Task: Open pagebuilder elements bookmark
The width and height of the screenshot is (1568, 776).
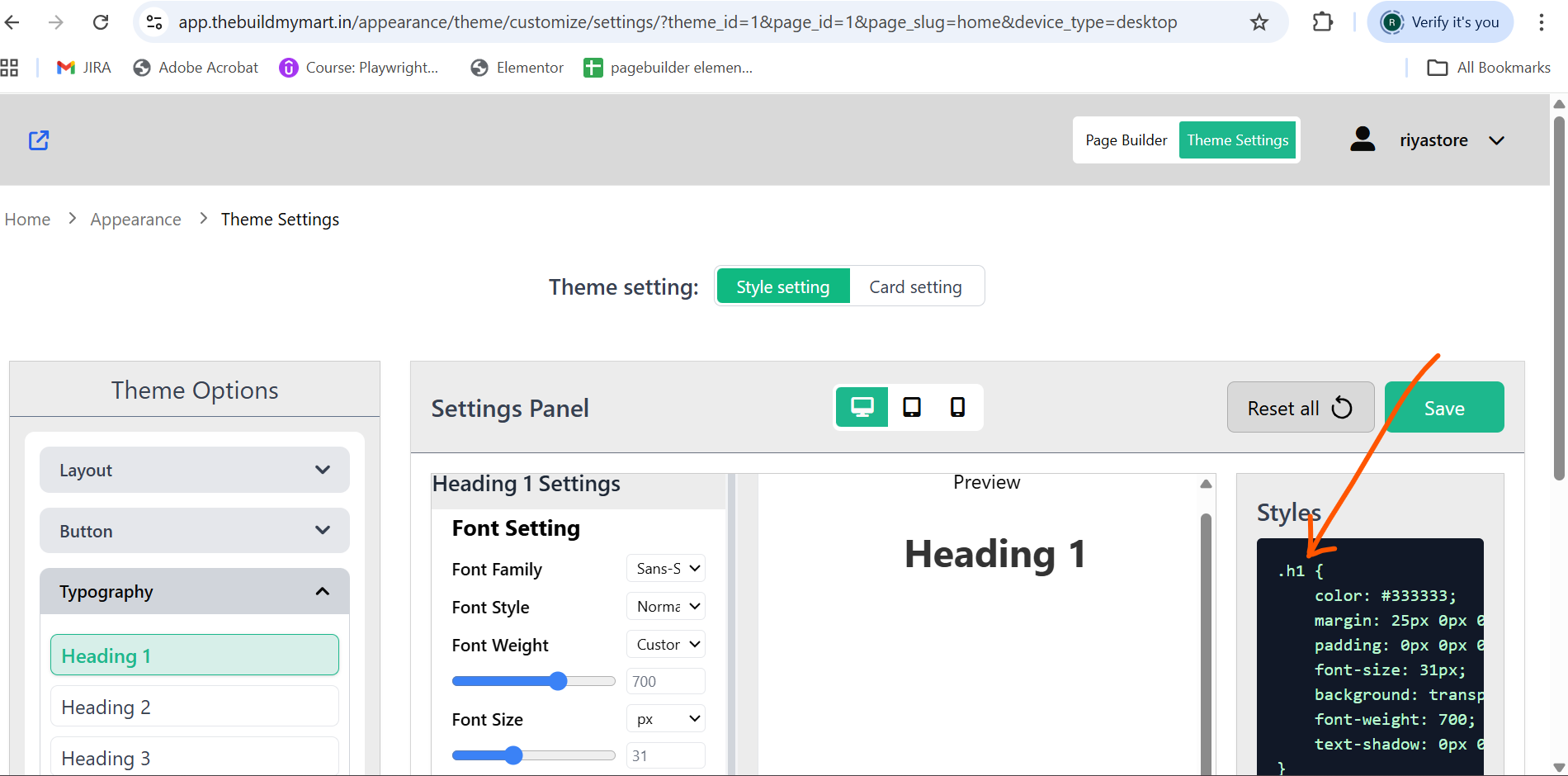Action: pos(668,68)
